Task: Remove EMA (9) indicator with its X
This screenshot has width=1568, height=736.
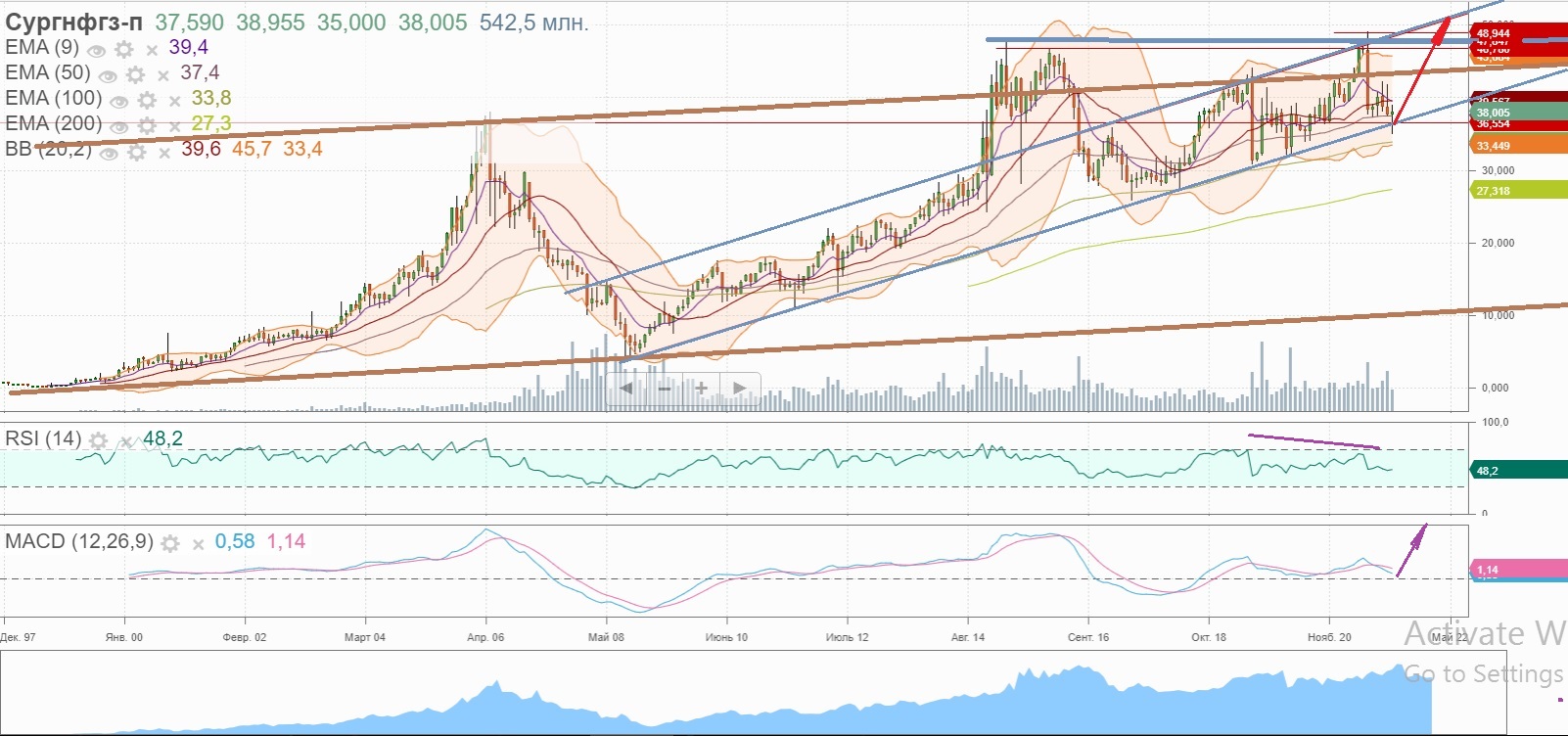Action: 152,49
